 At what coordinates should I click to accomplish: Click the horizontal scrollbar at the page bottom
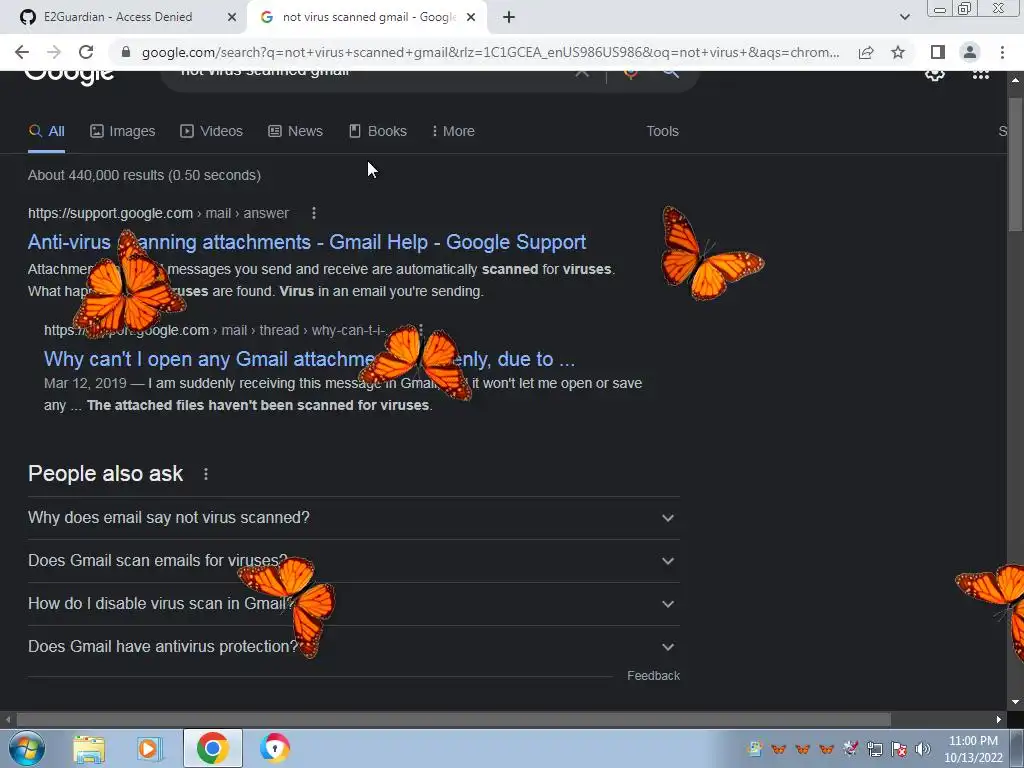click(453, 719)
